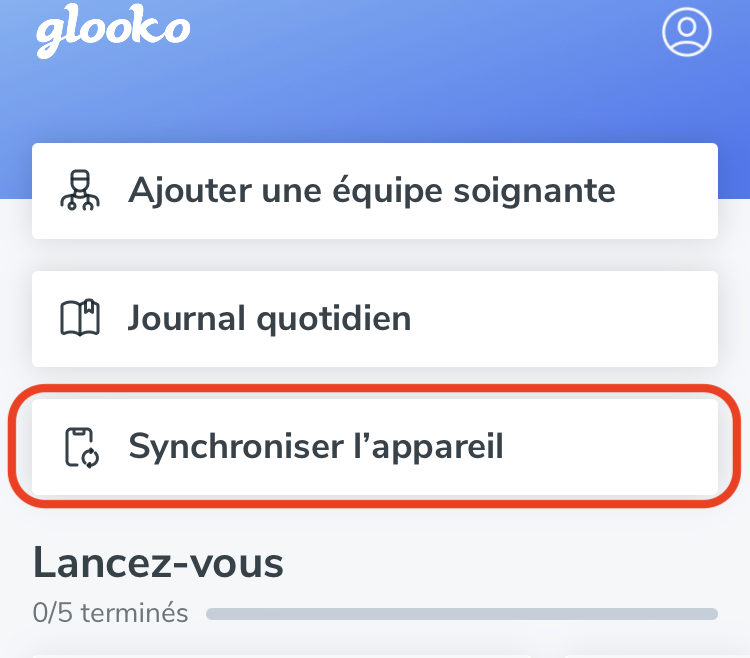Viewport: 750px width, 658px height.
Task: Click the doctor icon for care team
Action: point(82,190)
